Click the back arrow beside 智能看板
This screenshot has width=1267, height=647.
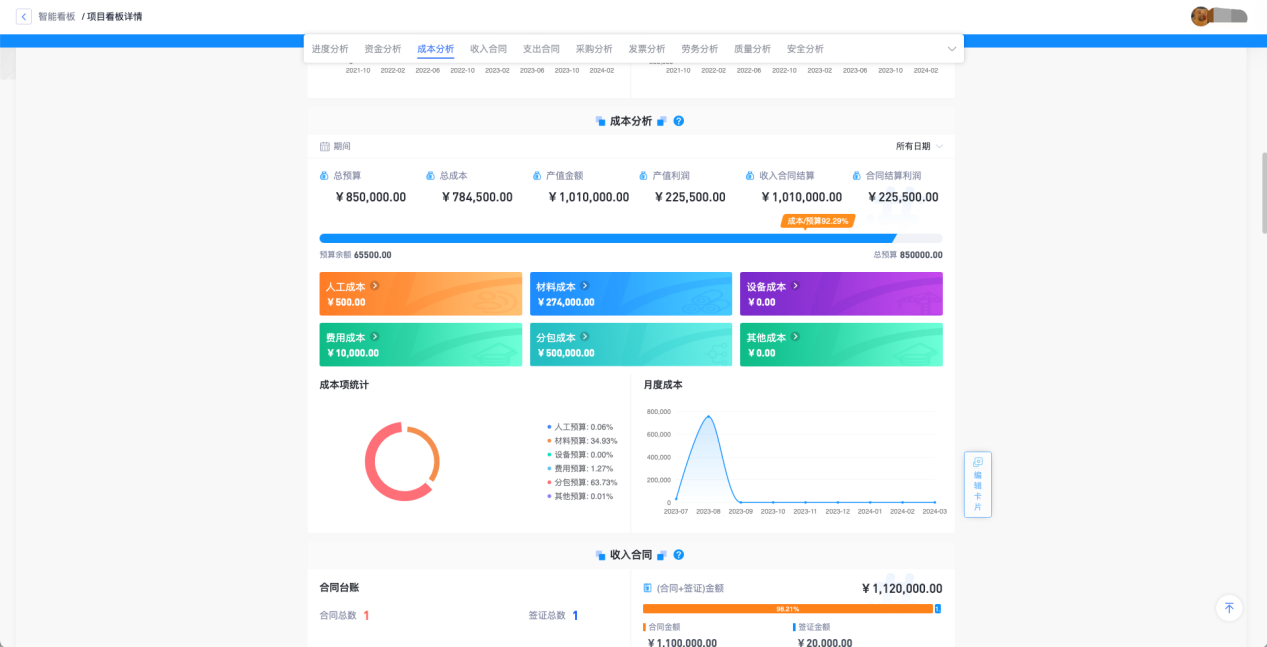point(23,16)
